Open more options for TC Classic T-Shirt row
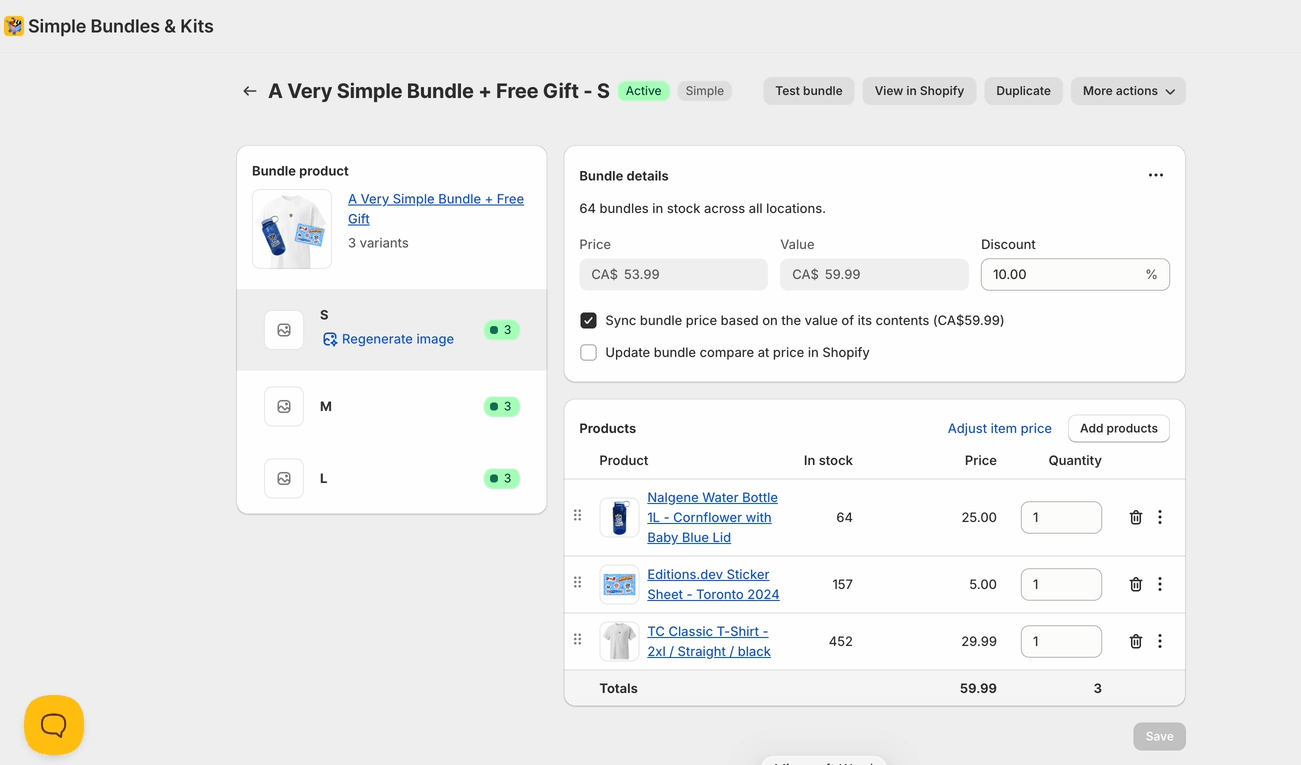The width and height of the screenshot is (1301, 765). (1160, 641)
